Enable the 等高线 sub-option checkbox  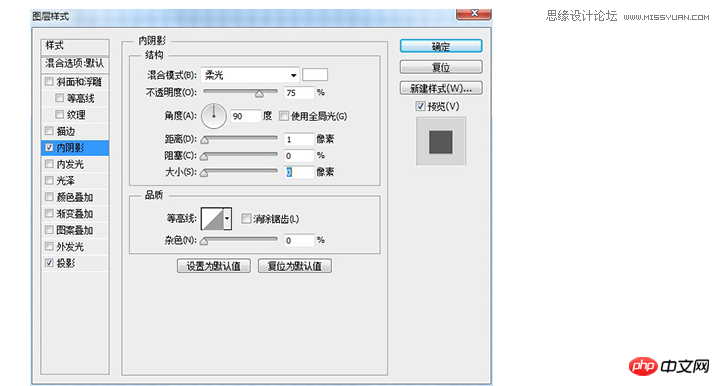click(59, 98)
